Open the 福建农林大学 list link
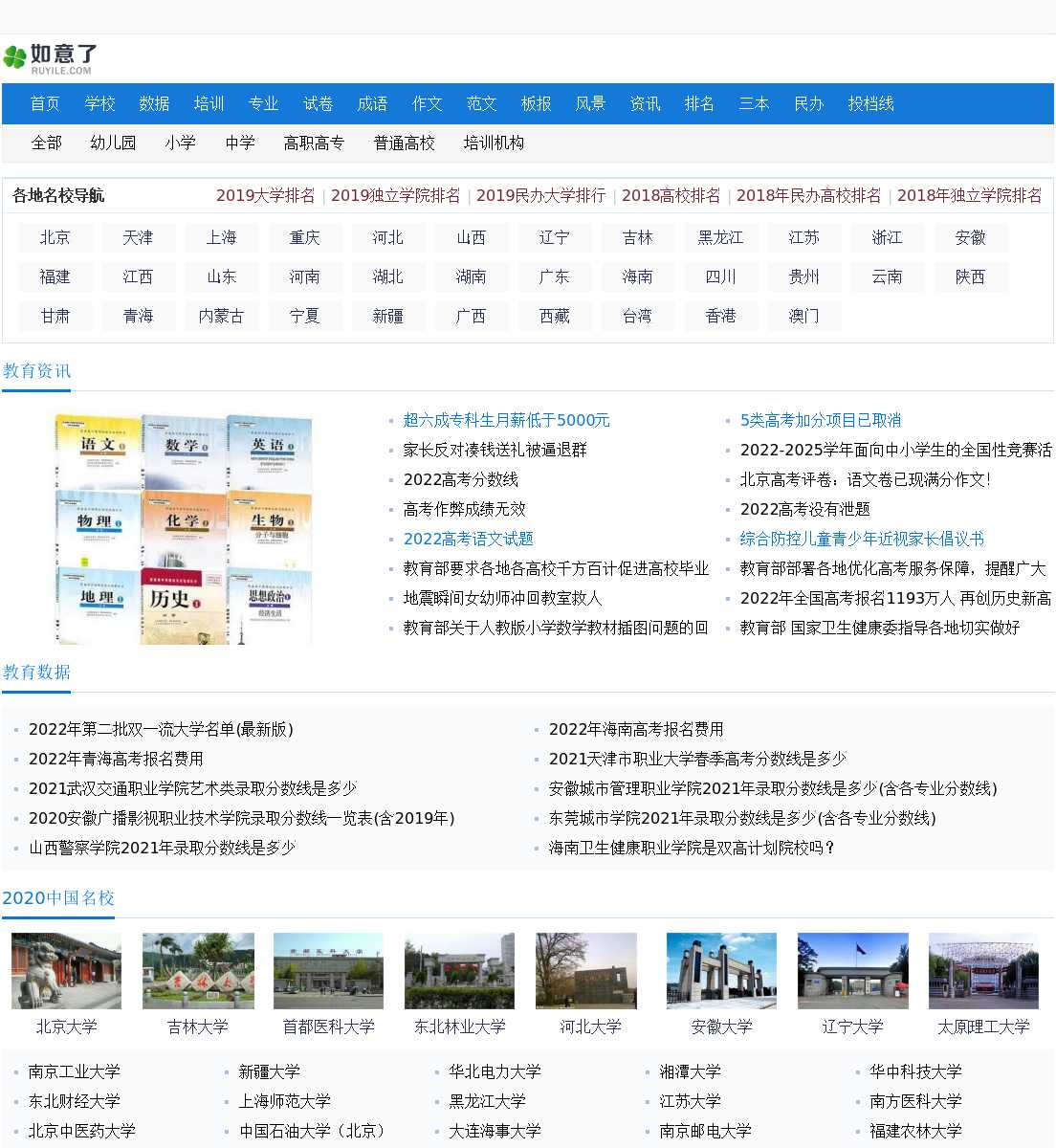This screenshot has width=1056, height=1148. point(915,1131)
